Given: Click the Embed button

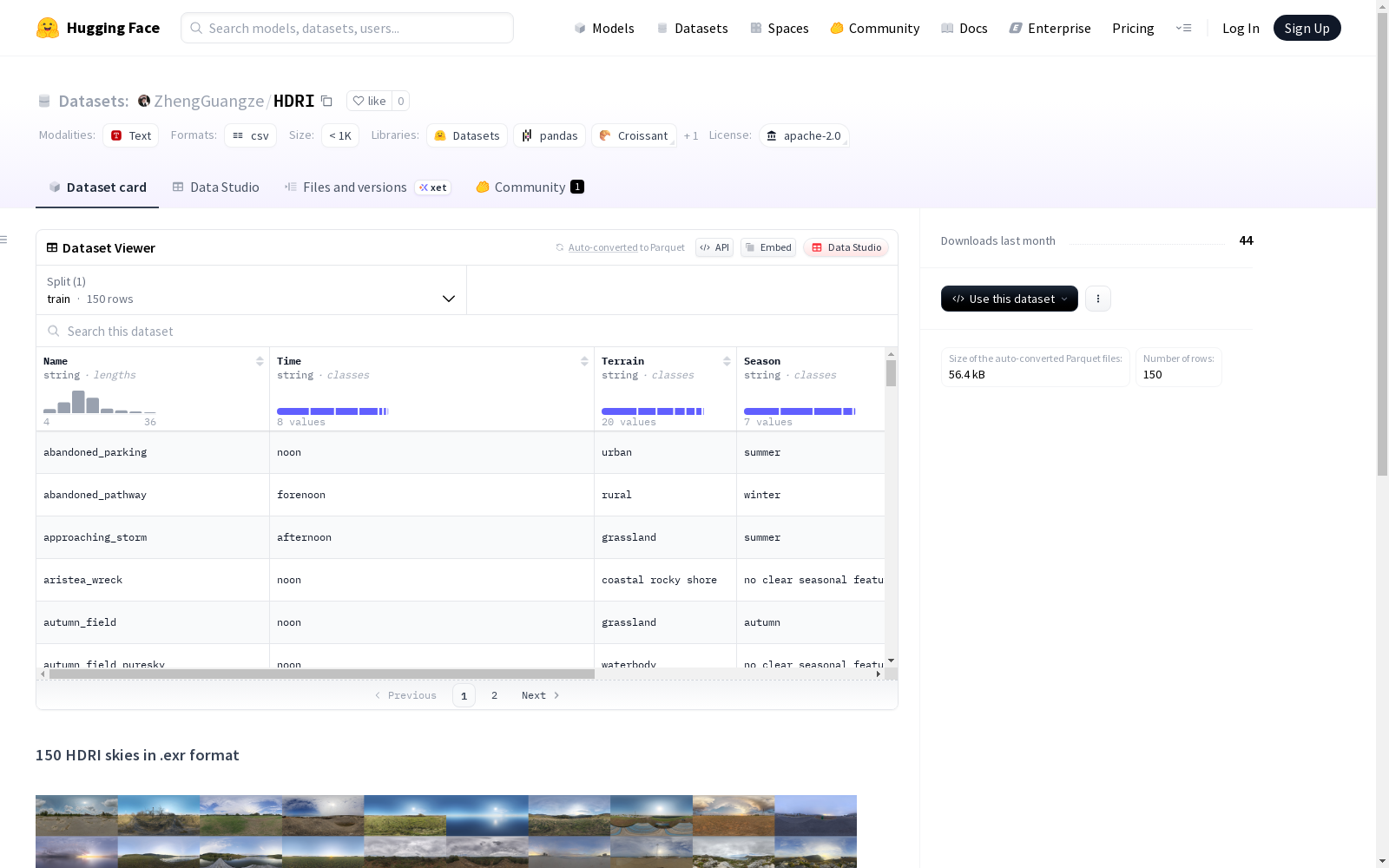Looking at the screenshot, I should pos(768,247).
